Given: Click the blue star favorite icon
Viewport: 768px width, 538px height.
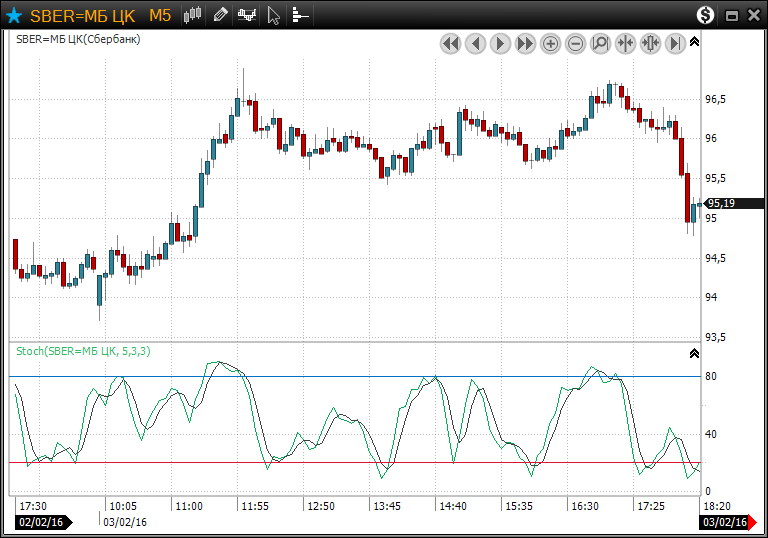Looking at the screenshot, I should (x=14, y=15).
